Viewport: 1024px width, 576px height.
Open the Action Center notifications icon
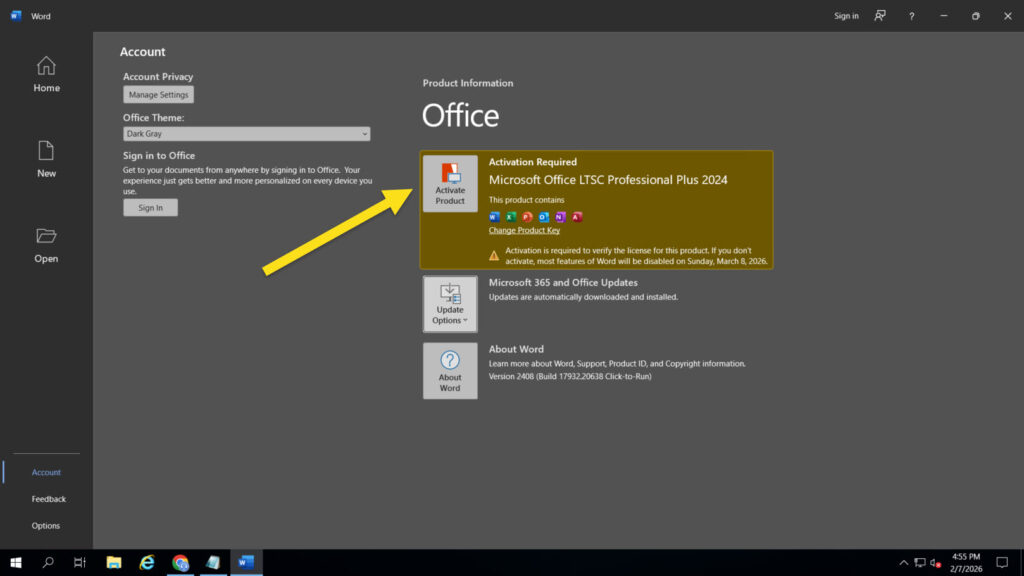click(1002, 562)
